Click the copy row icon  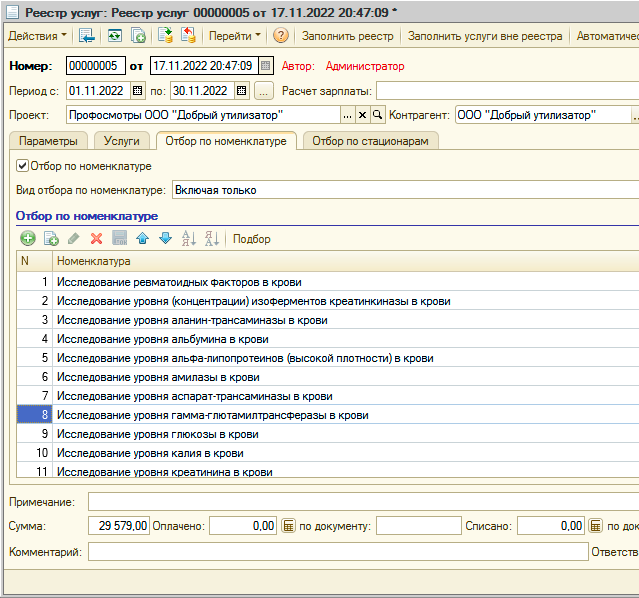(x=51, y=239)
